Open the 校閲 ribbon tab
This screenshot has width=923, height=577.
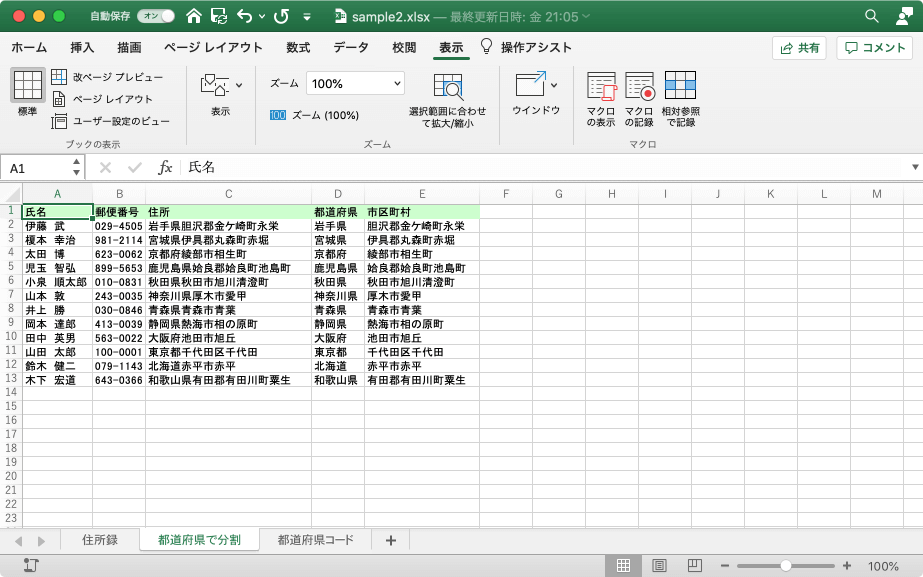404,48
